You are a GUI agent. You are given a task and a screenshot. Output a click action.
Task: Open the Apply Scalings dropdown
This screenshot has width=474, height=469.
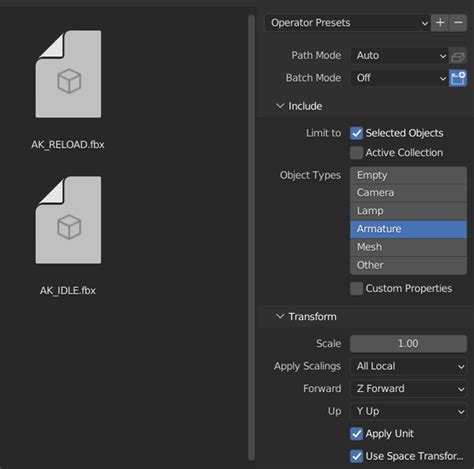tap(408, 366)
